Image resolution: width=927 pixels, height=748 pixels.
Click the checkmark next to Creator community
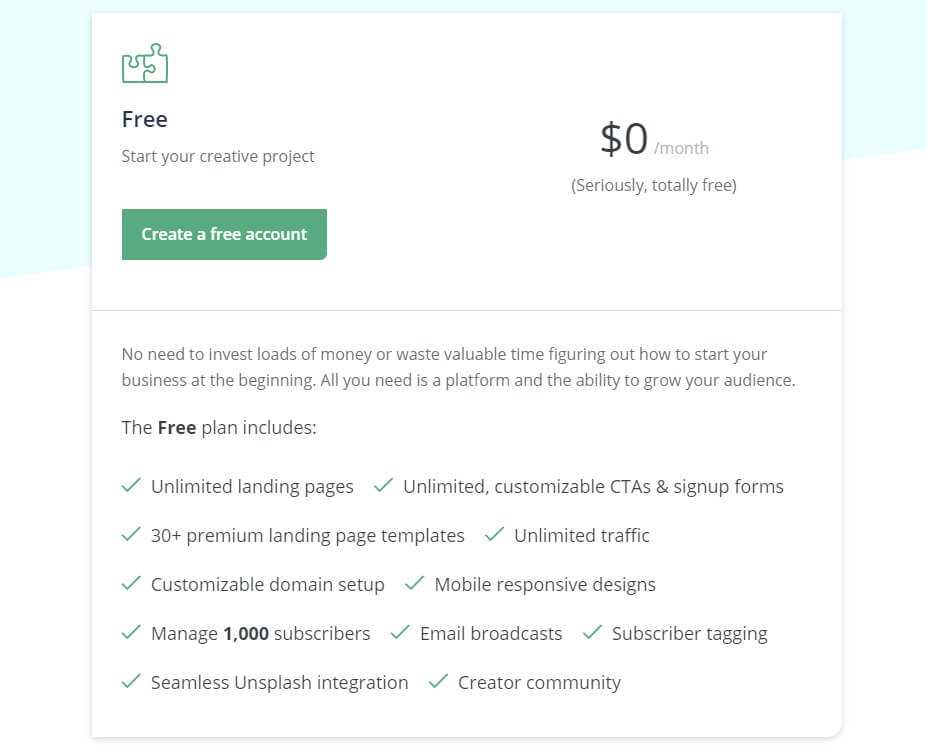(x=438, y=681)
